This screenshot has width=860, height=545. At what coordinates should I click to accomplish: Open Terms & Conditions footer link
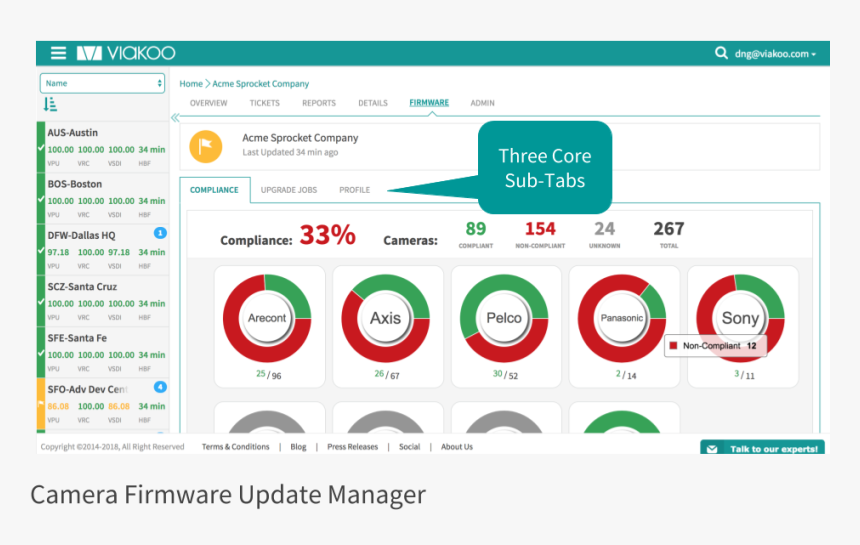[x=235, y=447]
